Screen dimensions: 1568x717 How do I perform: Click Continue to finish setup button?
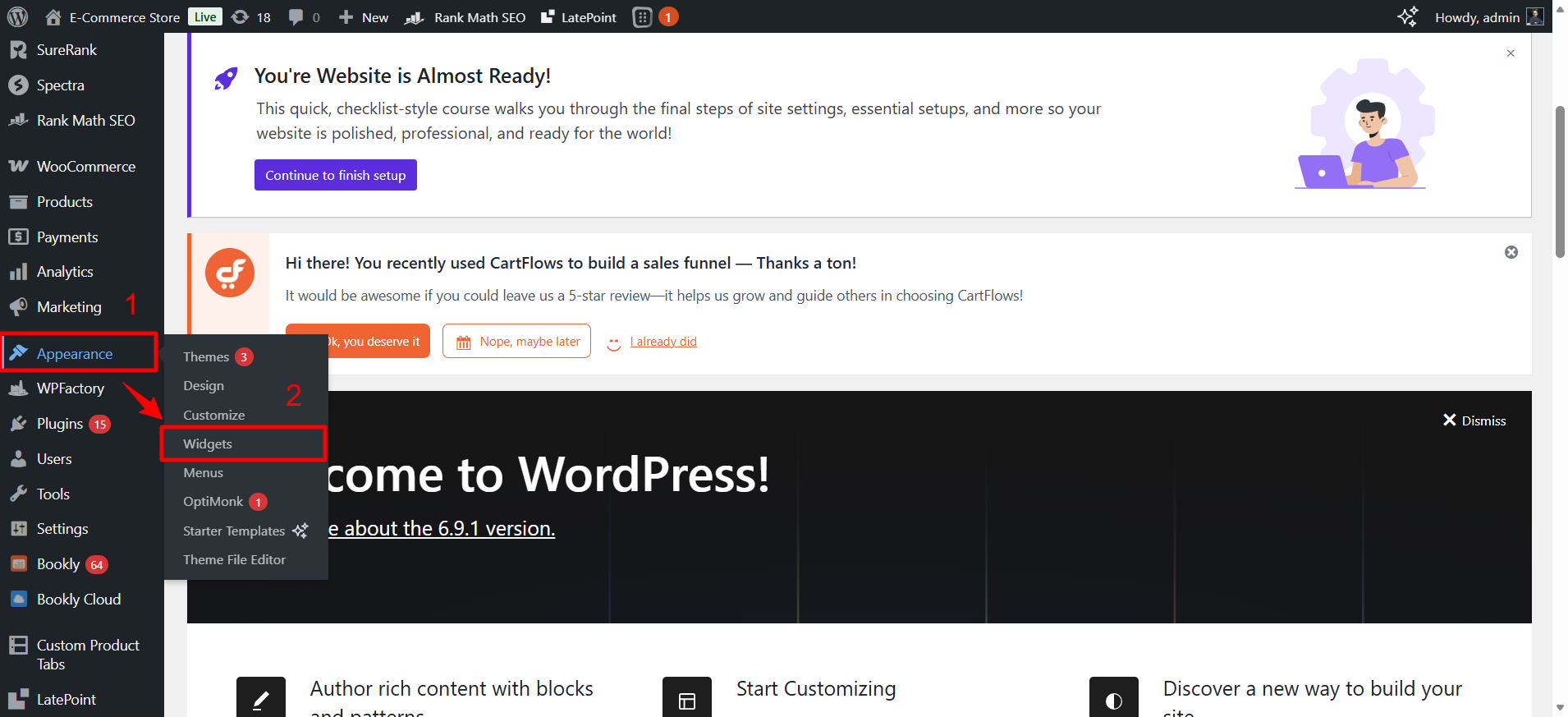pos(336,175)
